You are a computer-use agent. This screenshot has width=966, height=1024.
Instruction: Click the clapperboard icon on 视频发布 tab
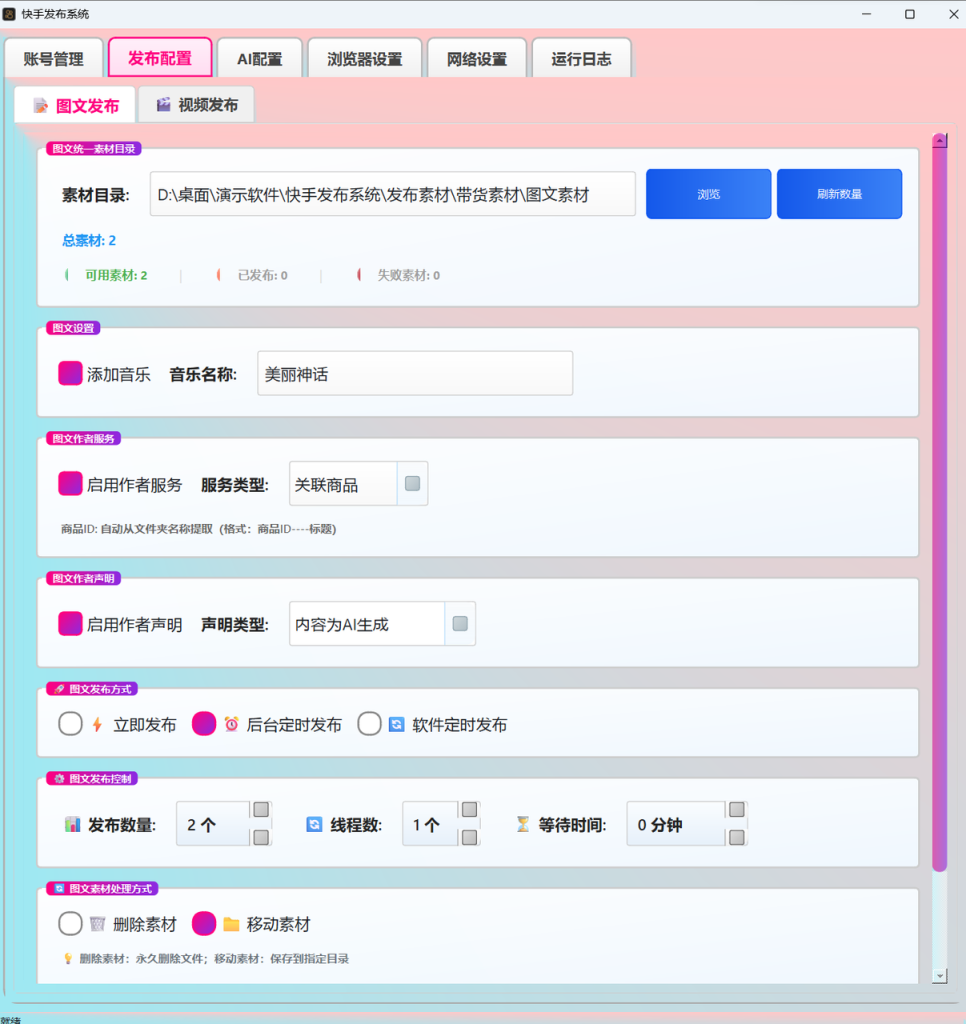[x=163, y=104]
